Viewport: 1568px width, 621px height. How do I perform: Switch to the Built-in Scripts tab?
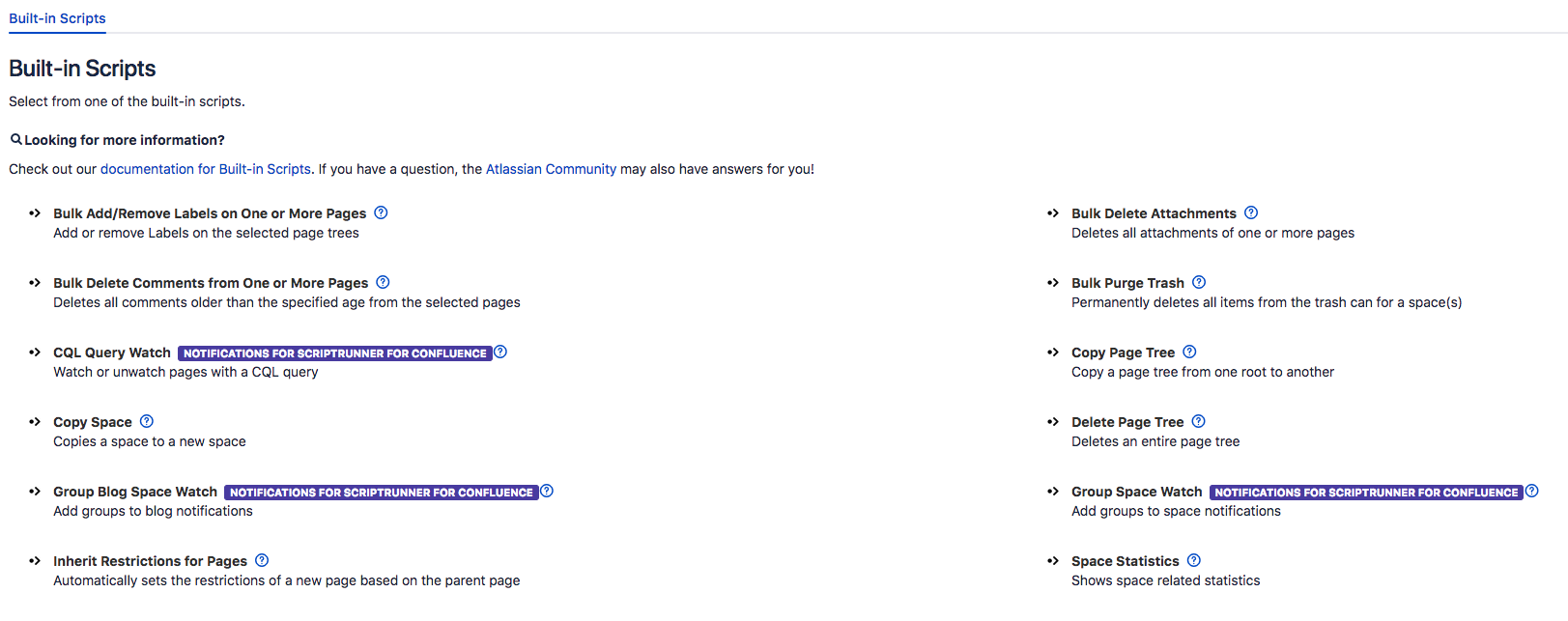coord(57,18)
